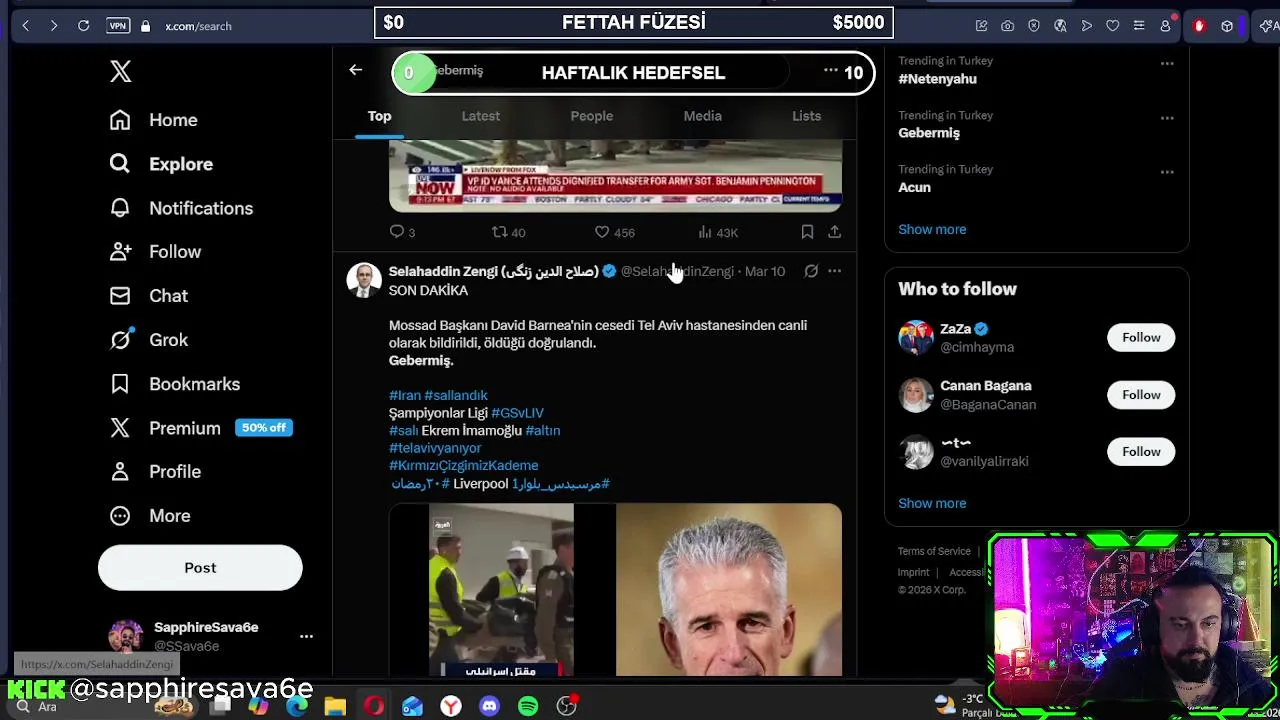
Task: Click the x.com/search address bar
Action: coord(198,26)
